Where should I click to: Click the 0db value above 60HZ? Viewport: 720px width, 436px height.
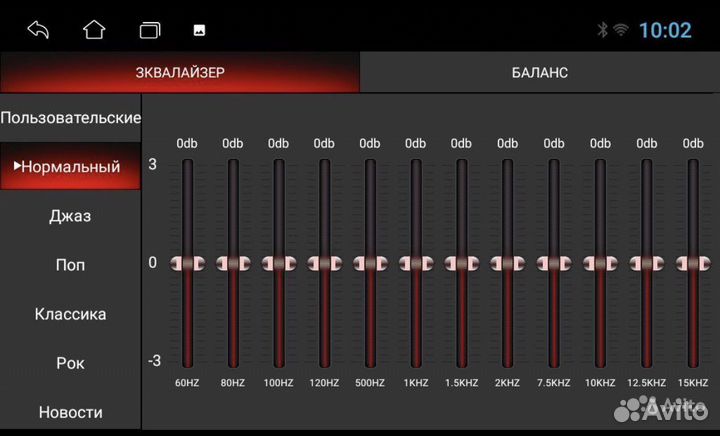pos(187,144)
